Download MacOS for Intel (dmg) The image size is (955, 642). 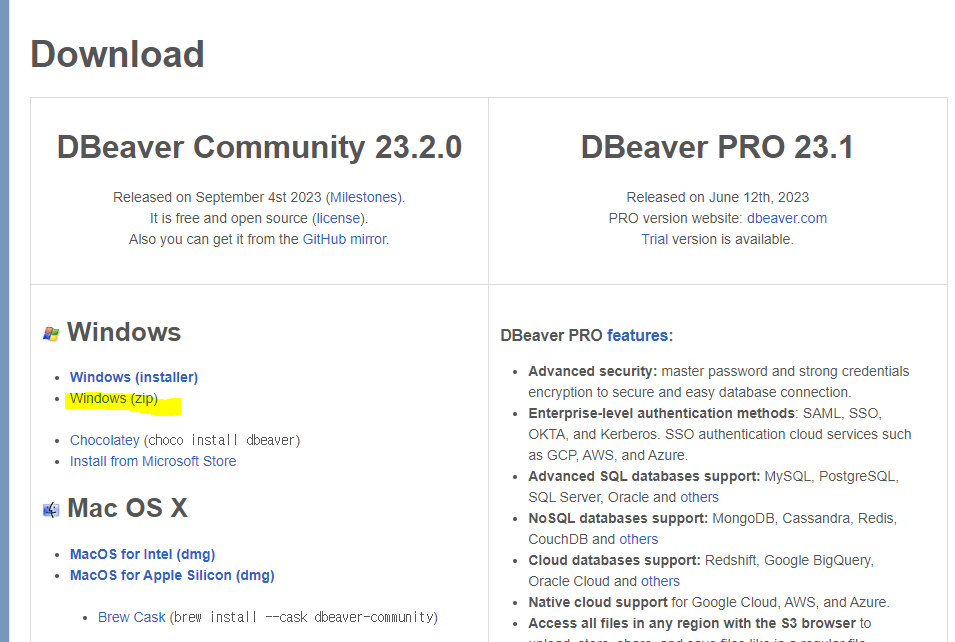143,554
